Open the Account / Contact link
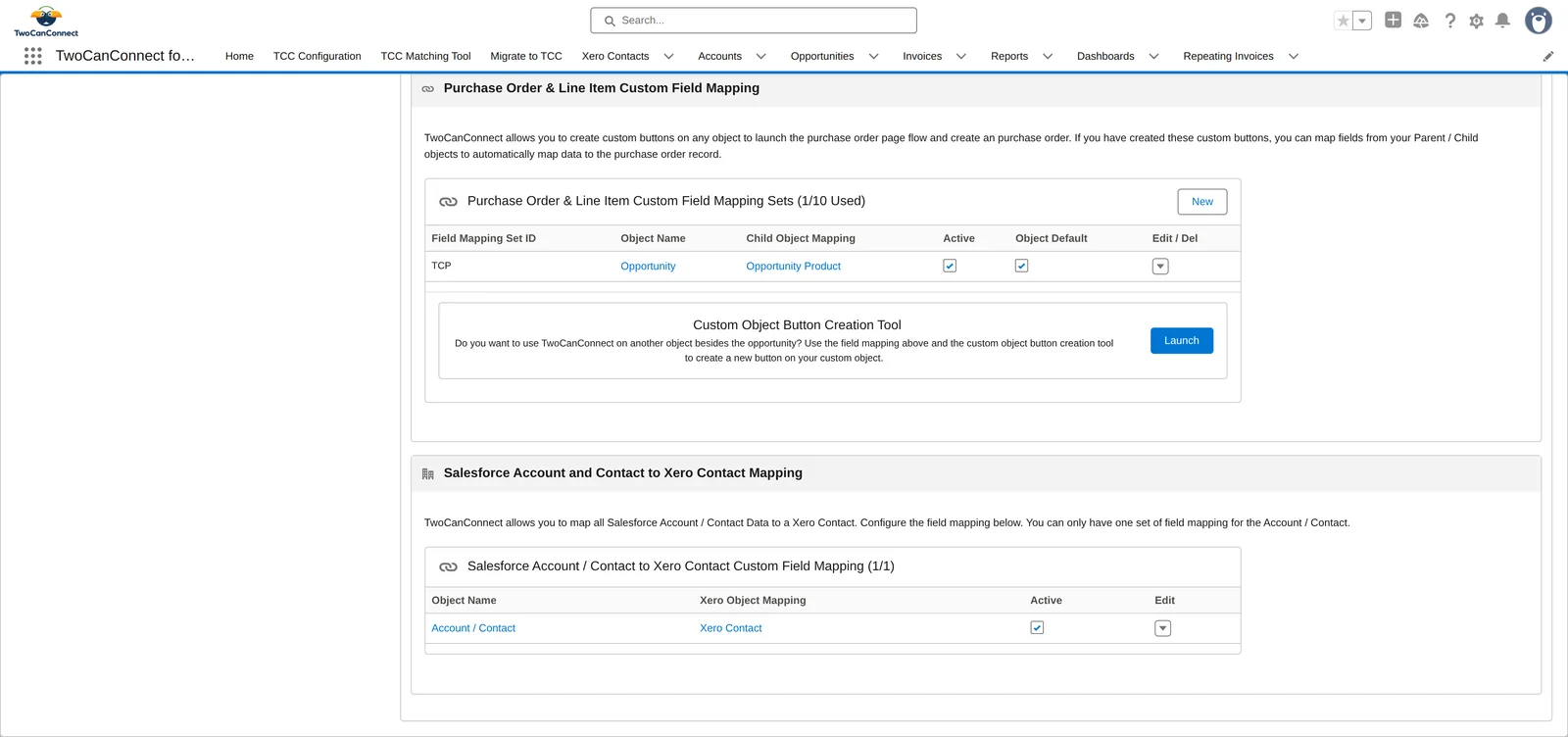Screen dimensions: 1568x737 473,628
